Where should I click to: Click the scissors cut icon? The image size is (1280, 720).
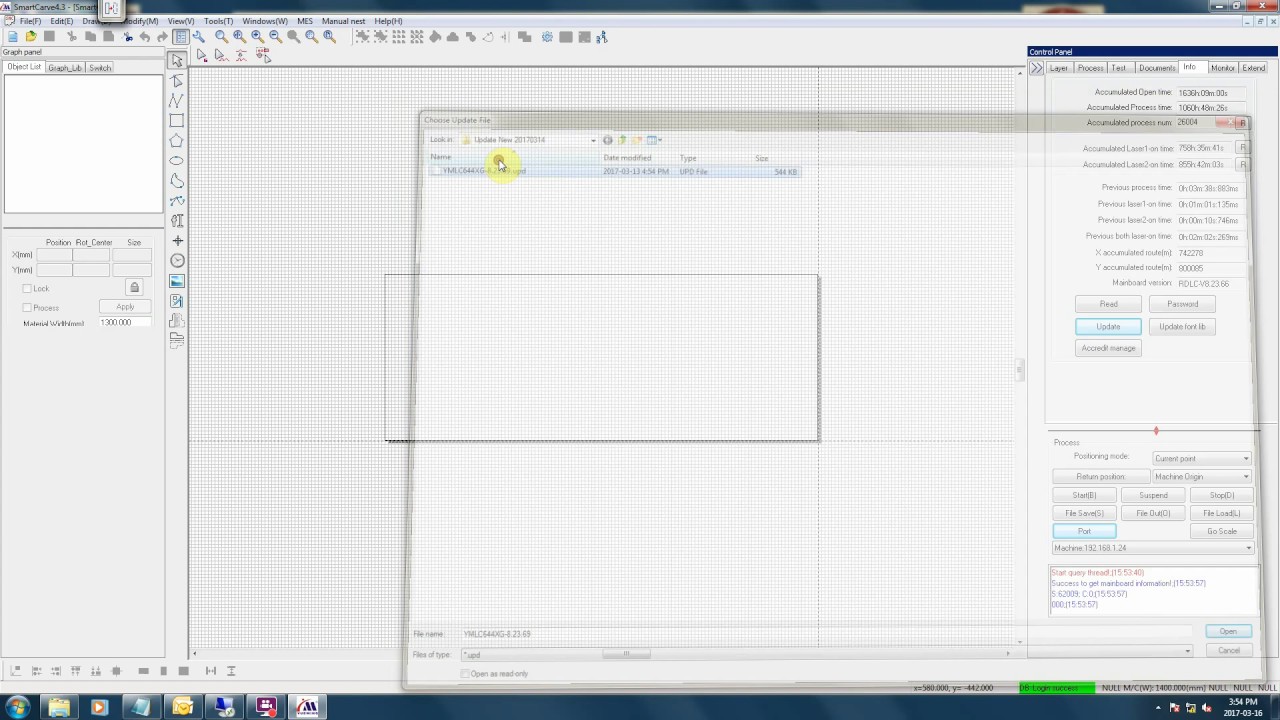pyautogui.click(x=71, y=37)
